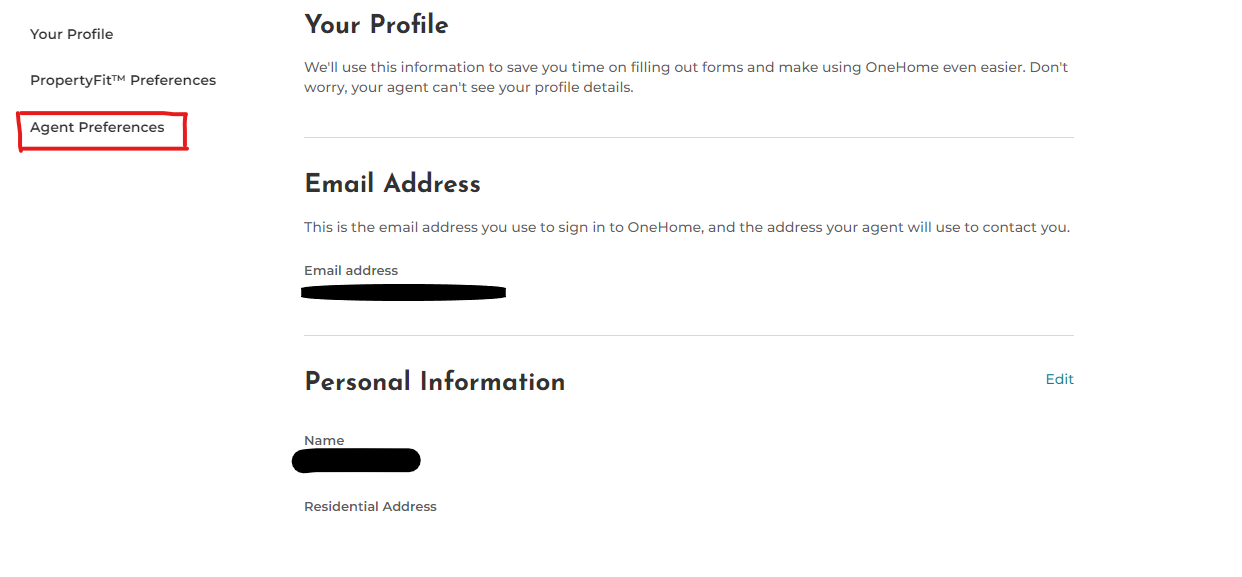
Task: Click the sentence starting "This is the email address"
Action: (x=686, y=227)
